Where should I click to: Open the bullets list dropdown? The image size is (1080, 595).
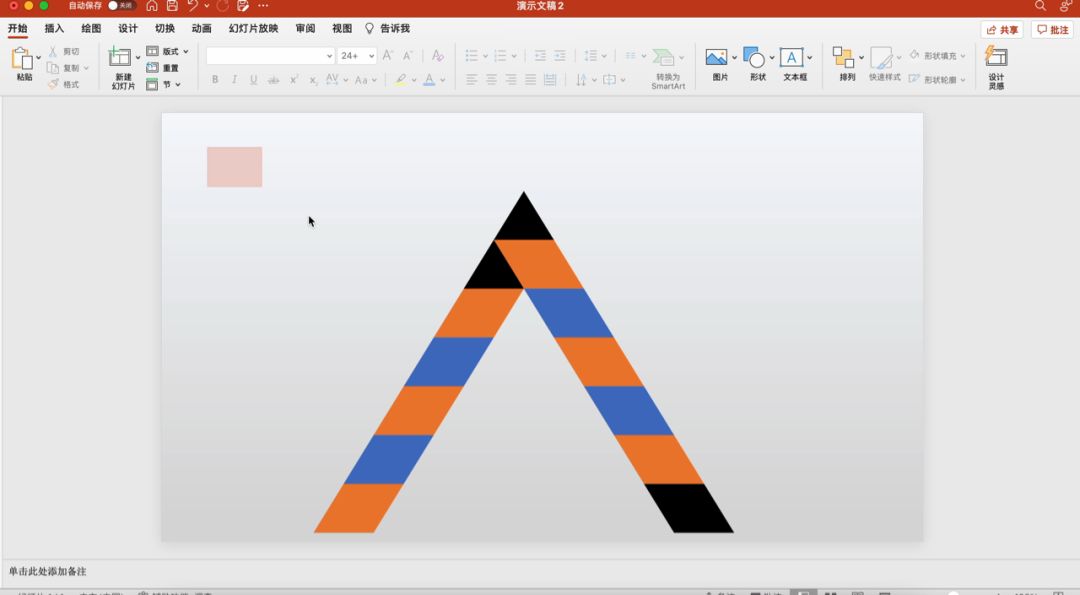pos(485,56)
